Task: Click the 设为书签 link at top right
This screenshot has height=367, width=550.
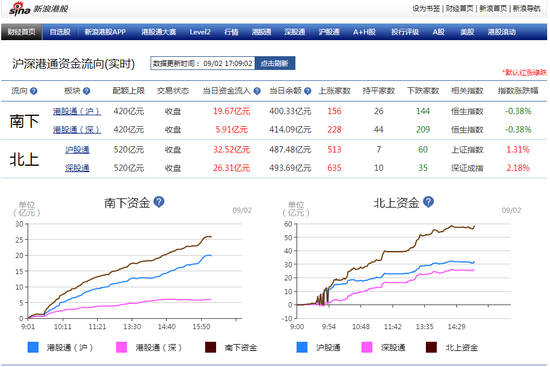Action: pos(426,8)
